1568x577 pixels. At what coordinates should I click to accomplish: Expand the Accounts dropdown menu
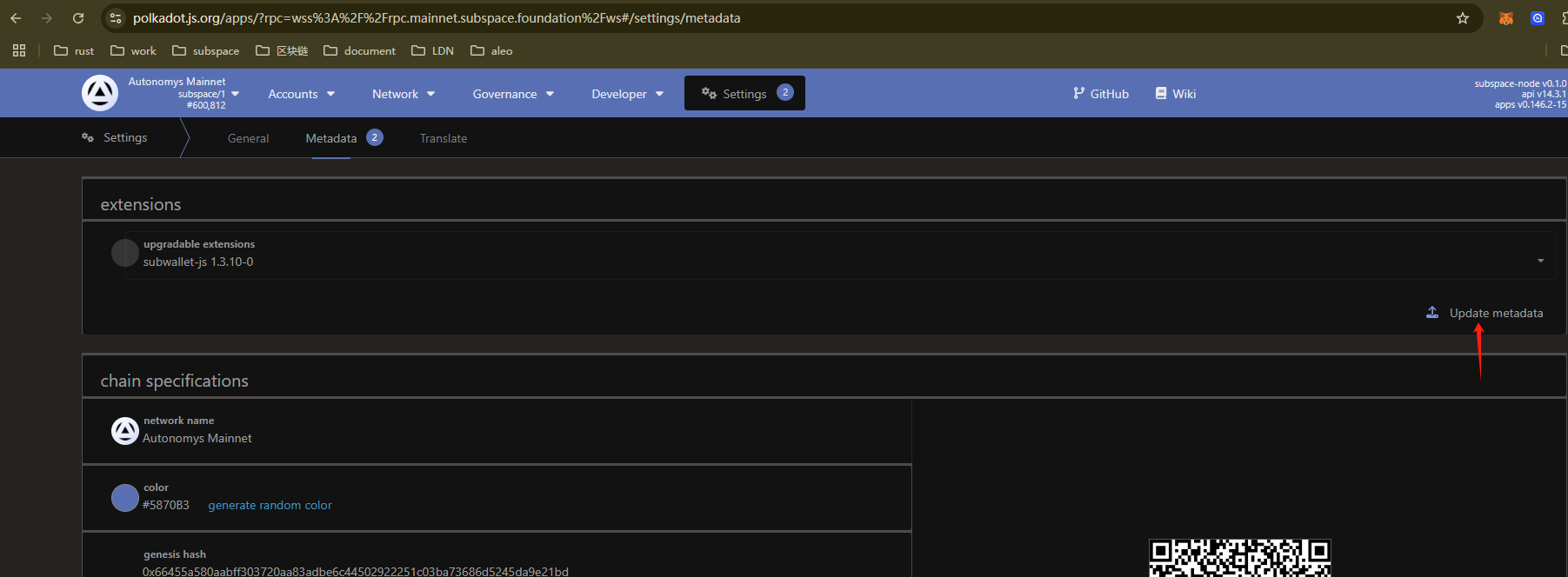click(301, 94)
